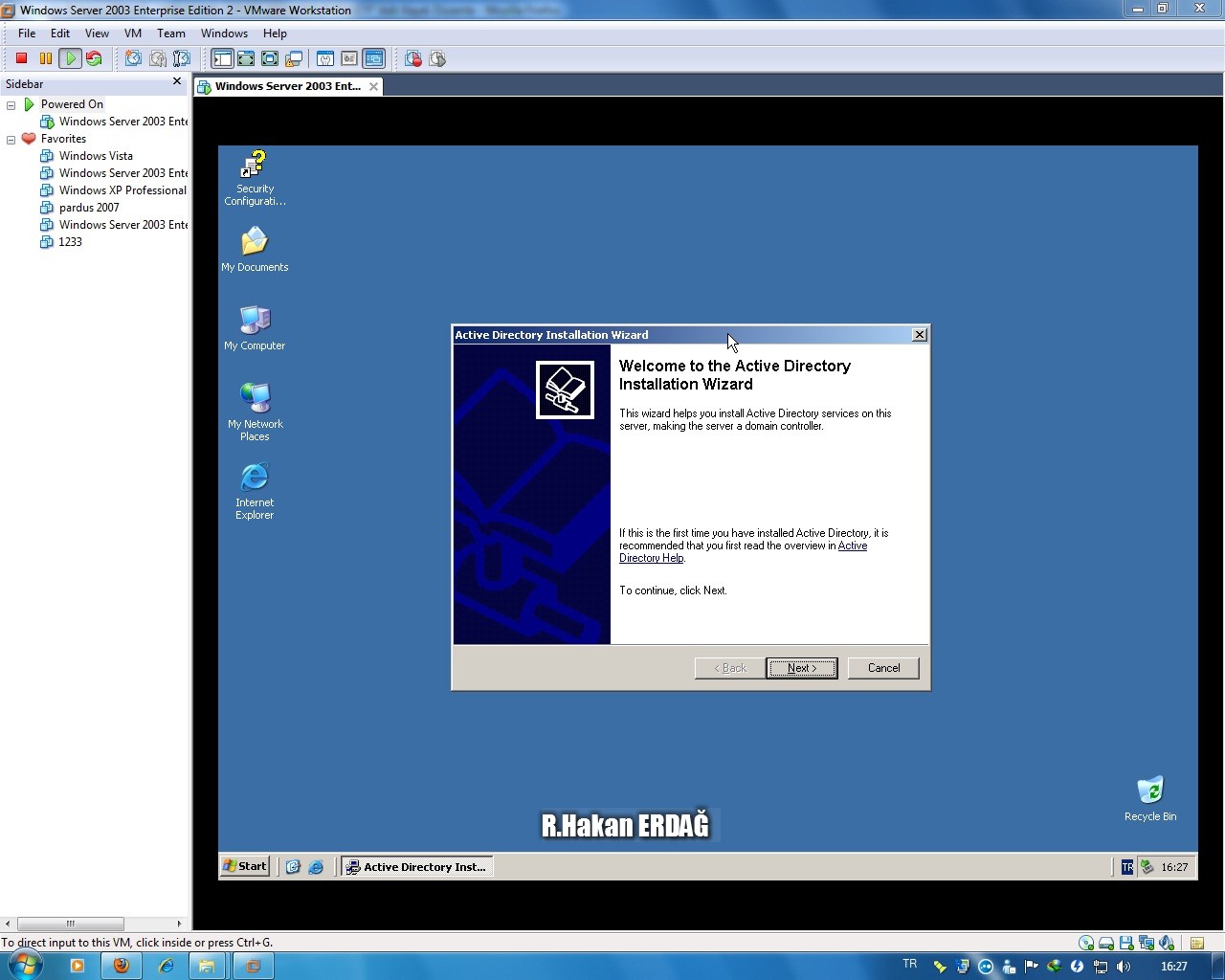Click the red Power Off toolbar button

tap(21, 58)
